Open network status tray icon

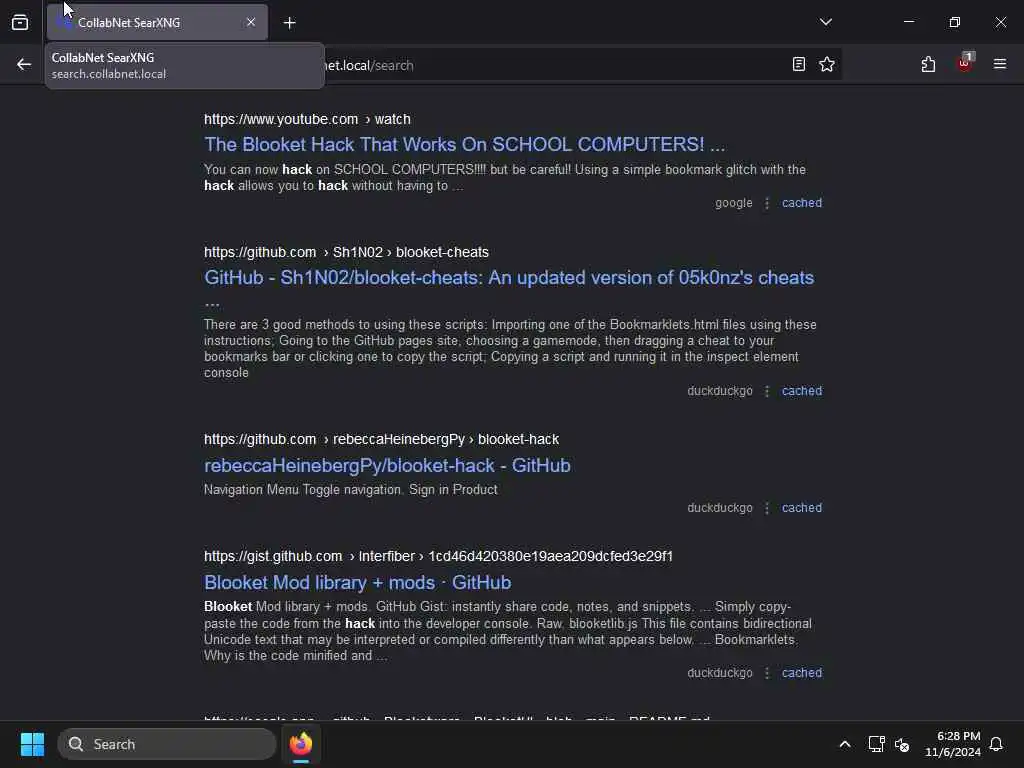tap(876, 744)
